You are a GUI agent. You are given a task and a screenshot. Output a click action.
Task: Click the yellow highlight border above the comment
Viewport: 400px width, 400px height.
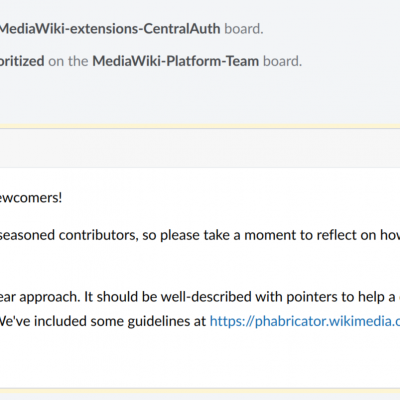(200, 127)
